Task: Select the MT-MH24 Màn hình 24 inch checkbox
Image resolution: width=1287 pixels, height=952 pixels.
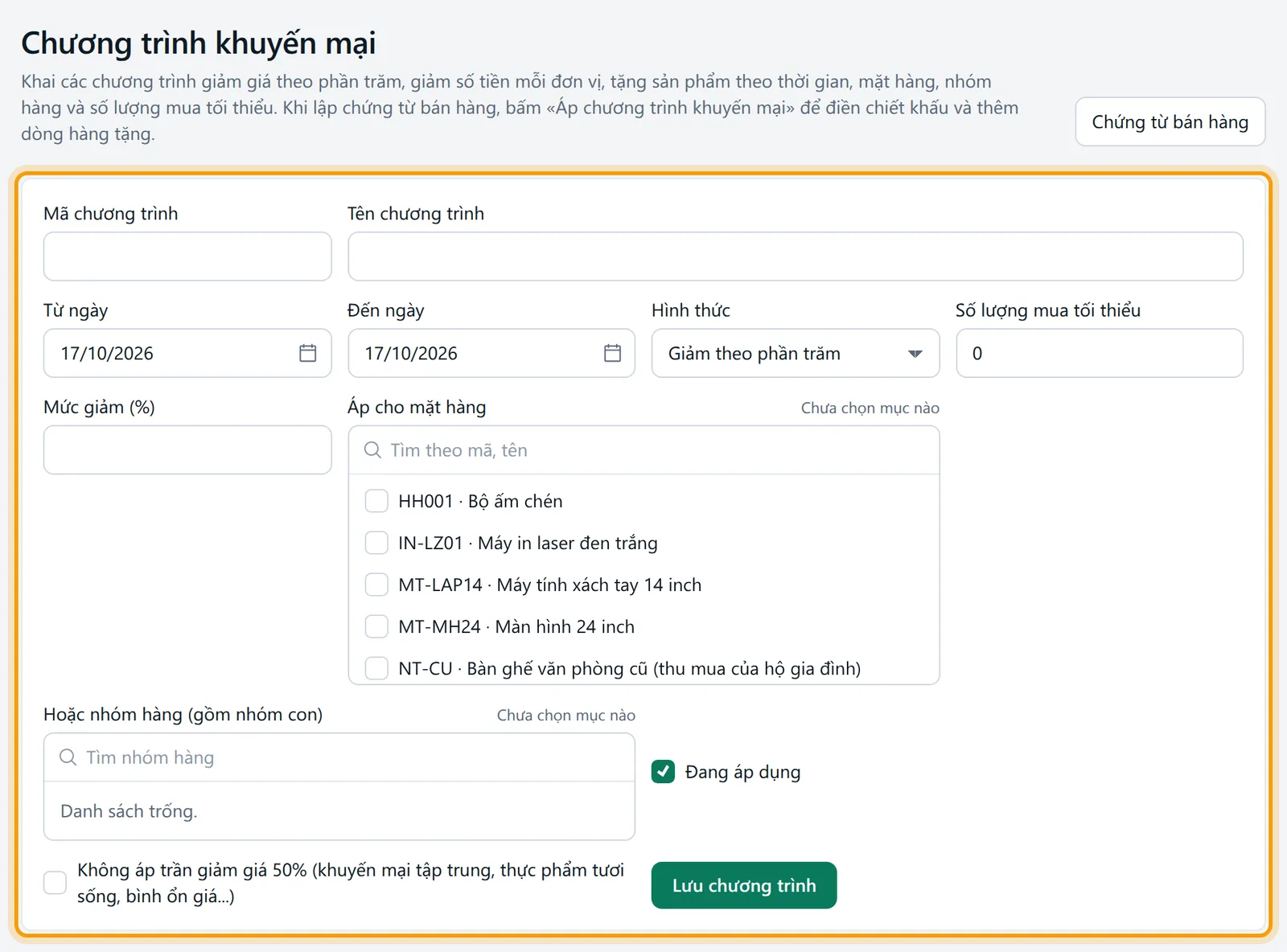Action: click(x=376, y=626)
